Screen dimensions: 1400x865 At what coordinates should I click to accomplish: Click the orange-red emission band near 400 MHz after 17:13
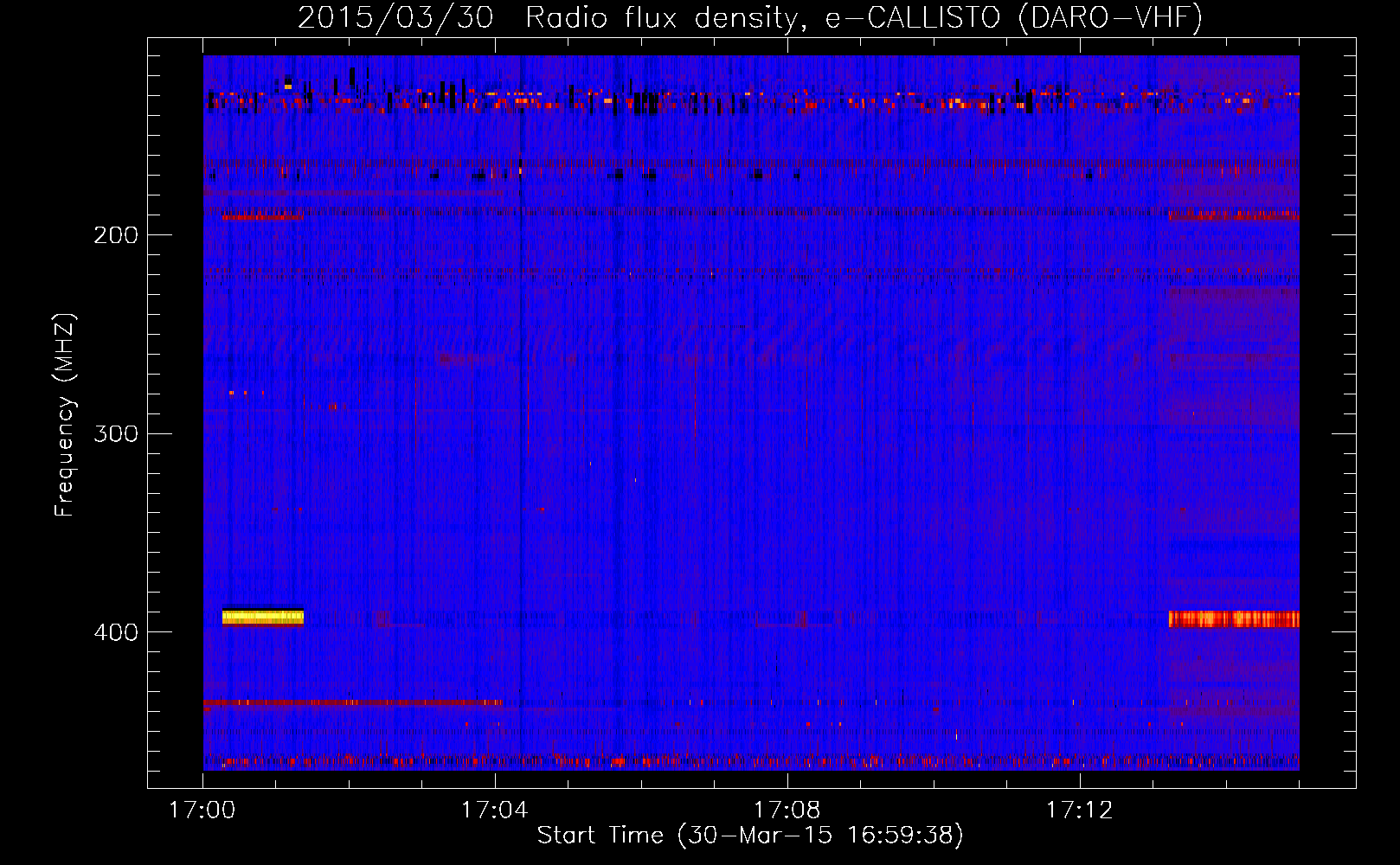click(x=1234, y=618)
